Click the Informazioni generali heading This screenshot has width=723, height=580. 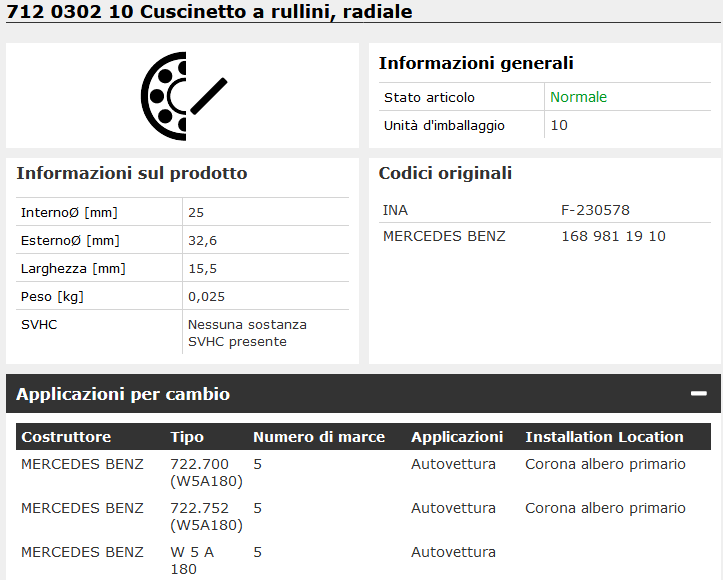click(x=476, y=63)
